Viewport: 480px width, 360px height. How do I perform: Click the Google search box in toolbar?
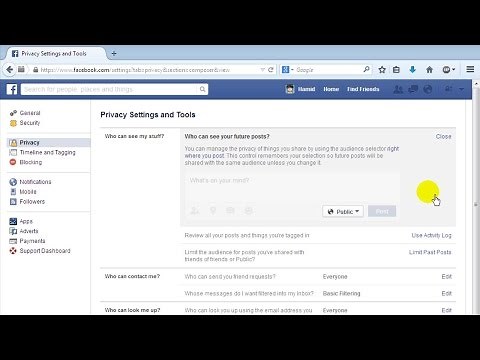click(x=328, y=69)
